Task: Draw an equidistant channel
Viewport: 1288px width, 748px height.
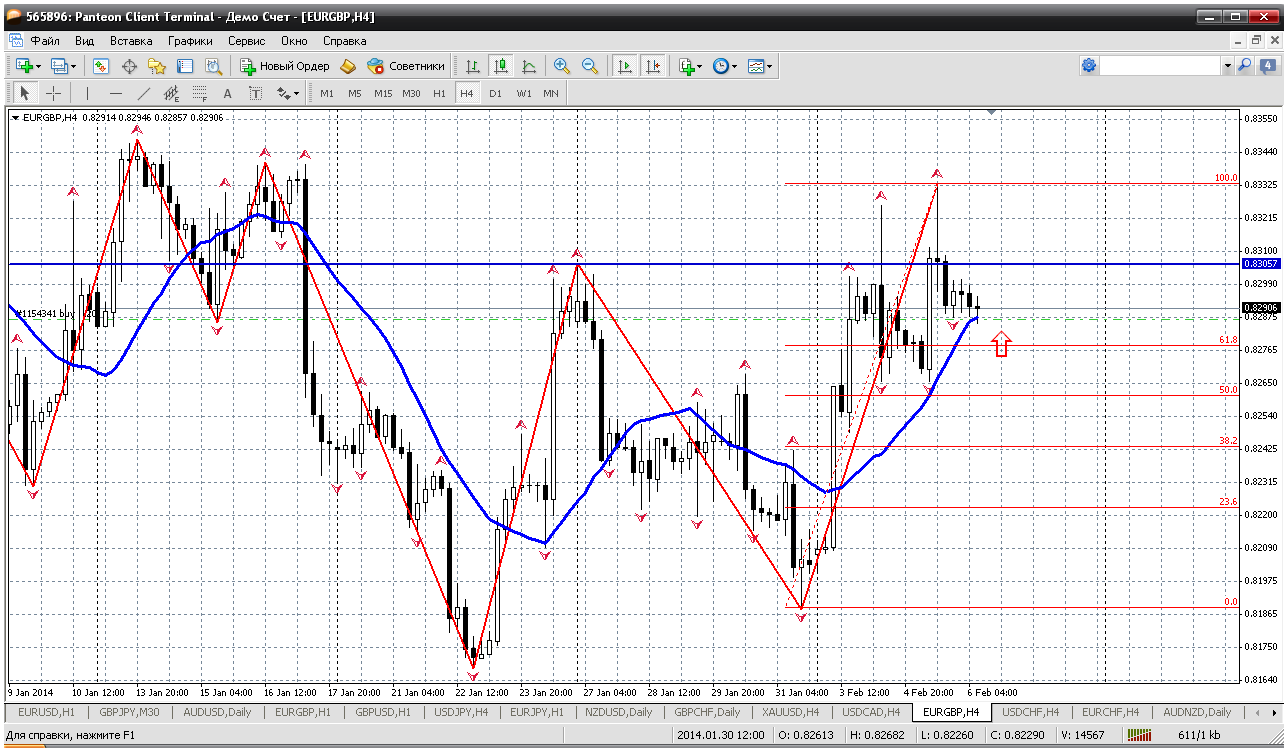Action: tap(172, 93)
